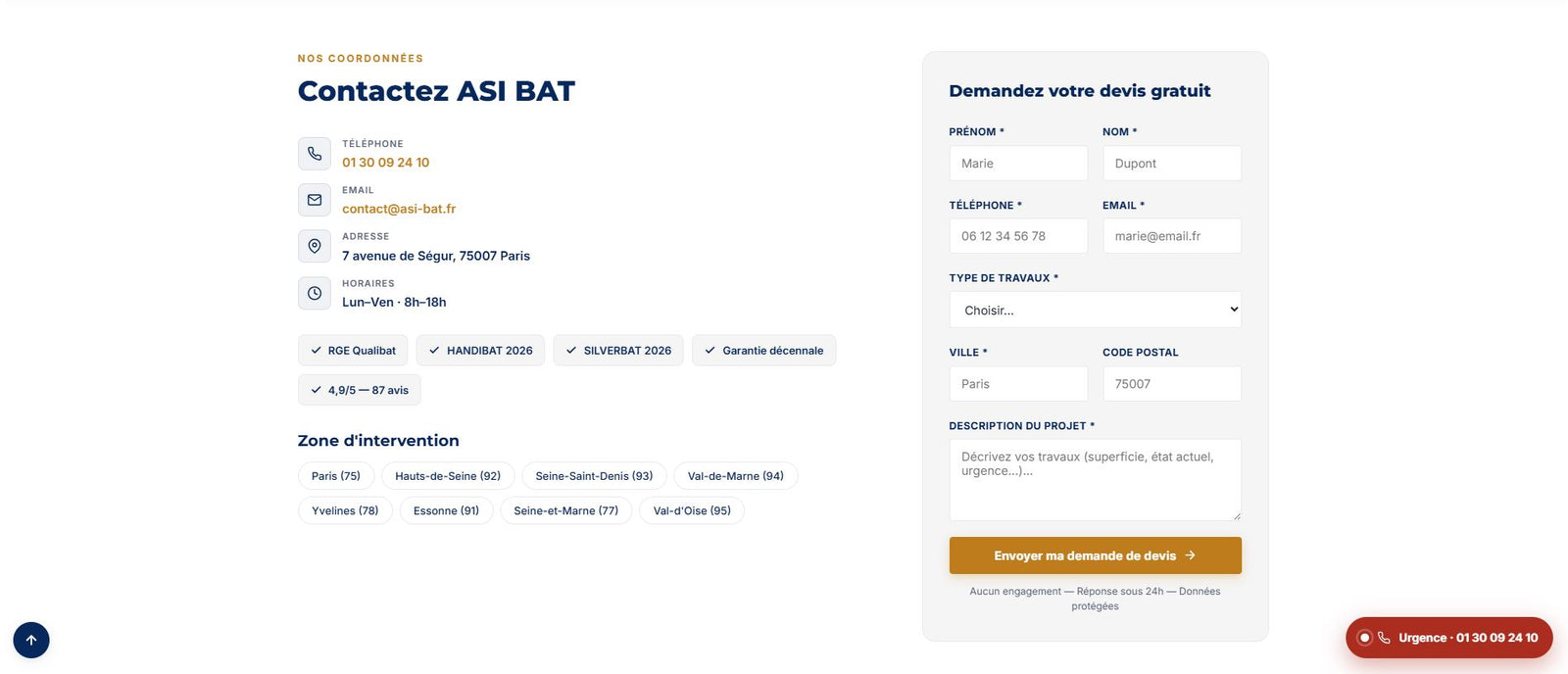The image size is (1568, 674).
Task: Click the Description du projet textarea
Action: [x=1095, y=480]
